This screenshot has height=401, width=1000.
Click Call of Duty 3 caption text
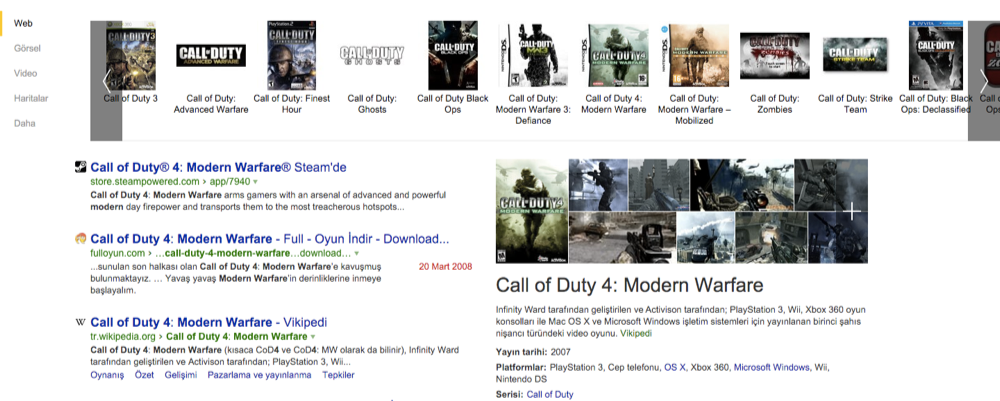[x=131, y=98]
